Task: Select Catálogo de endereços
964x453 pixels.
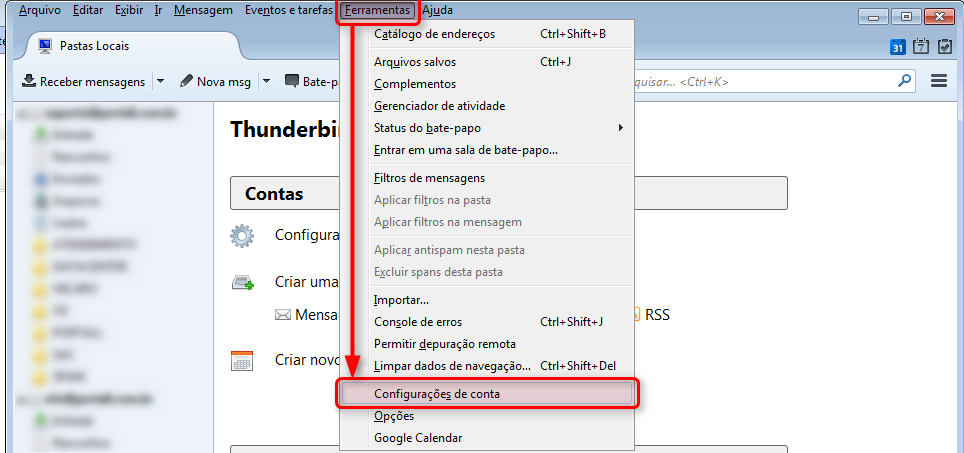Action: click(x=486, y=34)
